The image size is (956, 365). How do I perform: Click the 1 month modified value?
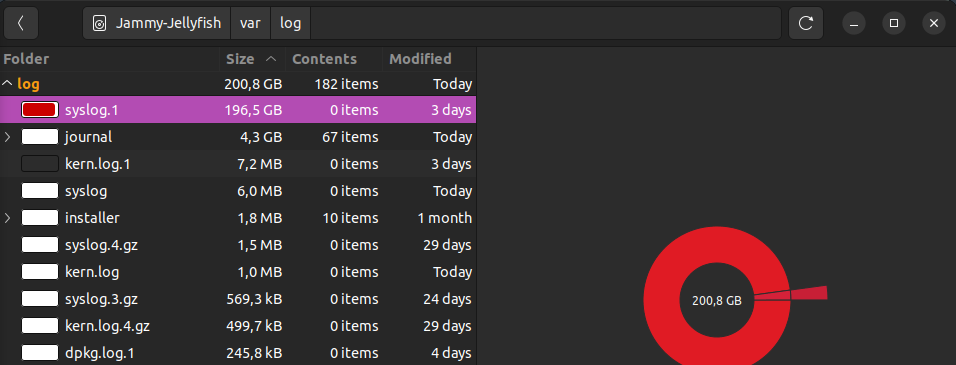tap(444, 218)
